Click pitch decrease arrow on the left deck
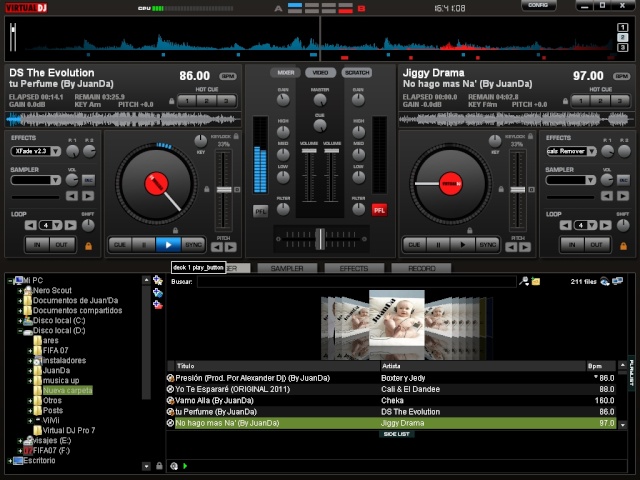This screenshot has width=640, height=480. point(217,247)
